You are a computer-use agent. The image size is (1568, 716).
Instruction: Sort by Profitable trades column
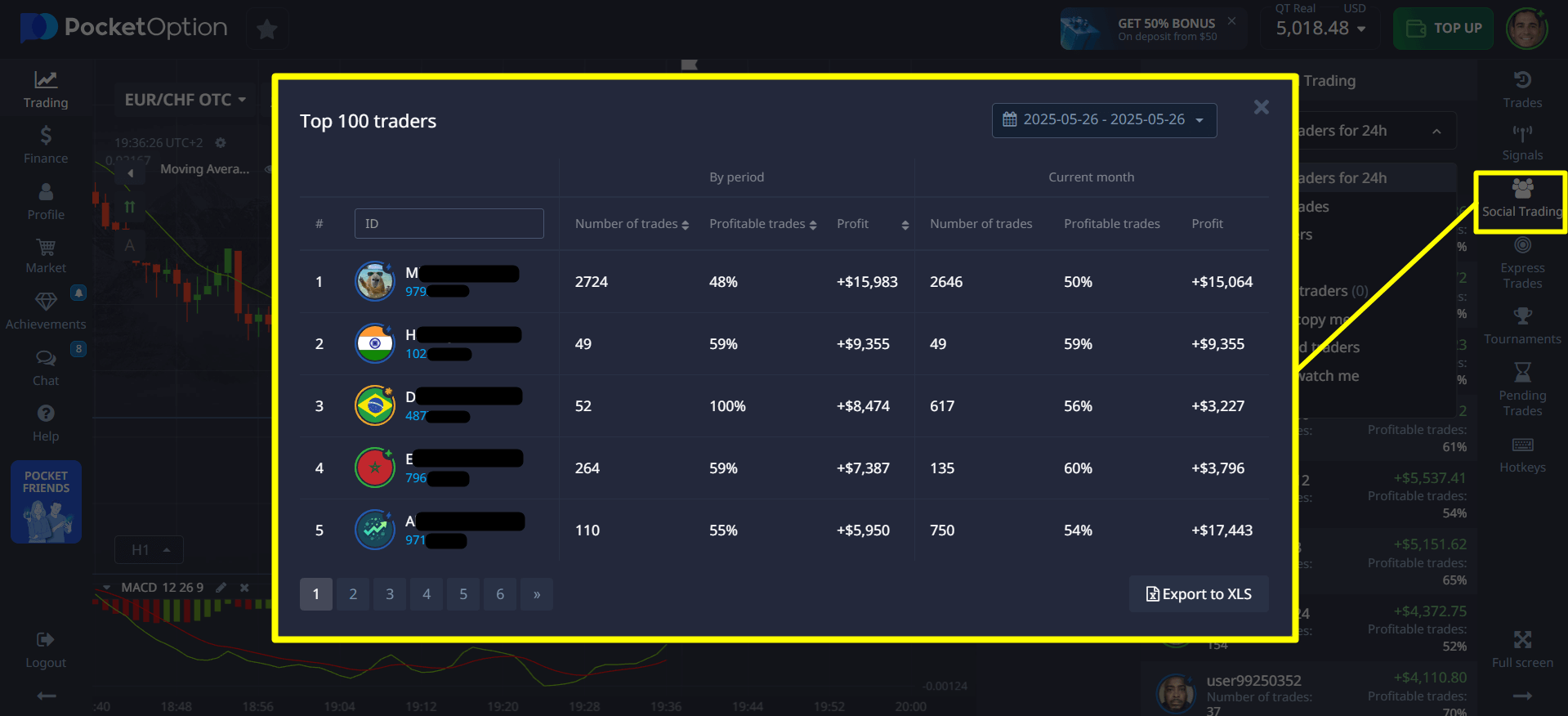pos(762,224)
